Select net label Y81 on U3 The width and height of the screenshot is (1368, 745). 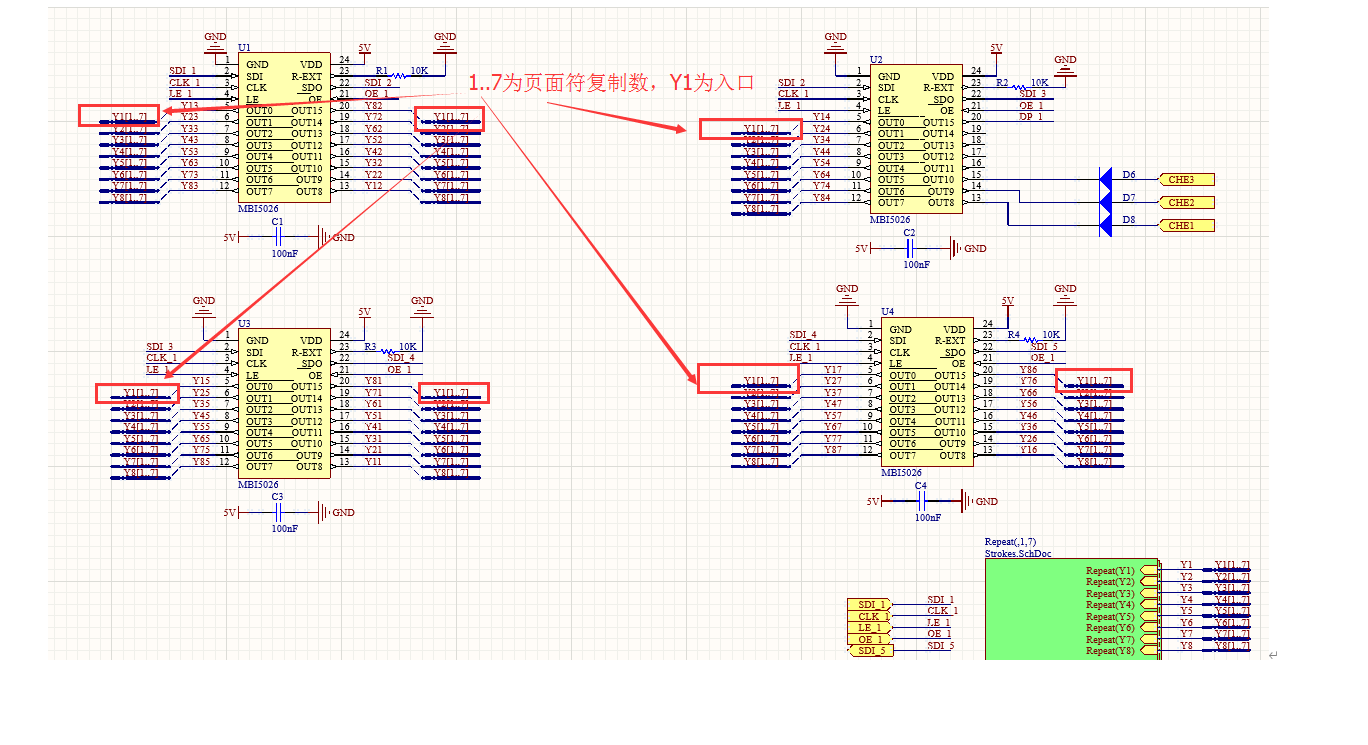point(373,381)
